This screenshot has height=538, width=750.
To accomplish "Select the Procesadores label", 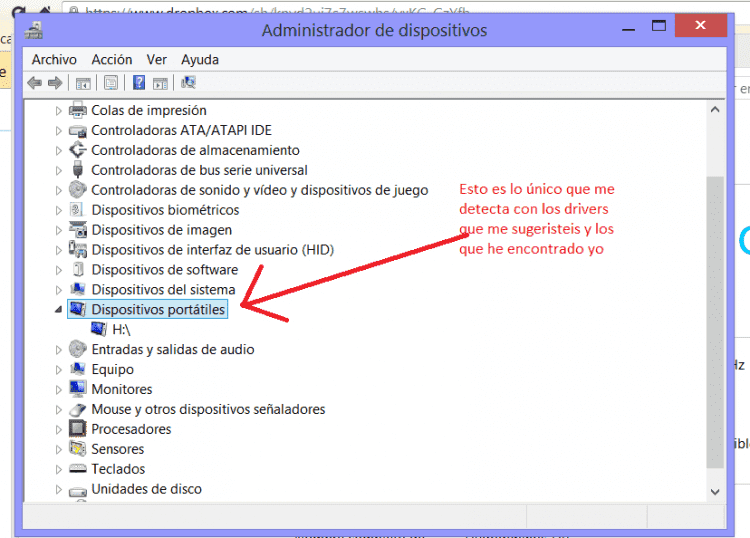I will click(x=131, y=429).
